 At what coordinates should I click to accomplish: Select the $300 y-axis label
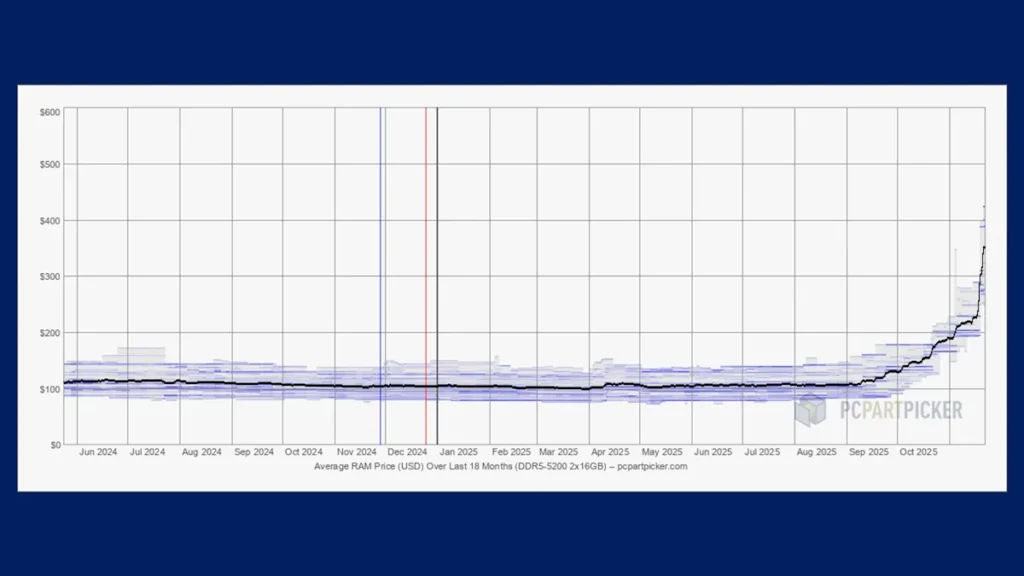click(50, 276)
